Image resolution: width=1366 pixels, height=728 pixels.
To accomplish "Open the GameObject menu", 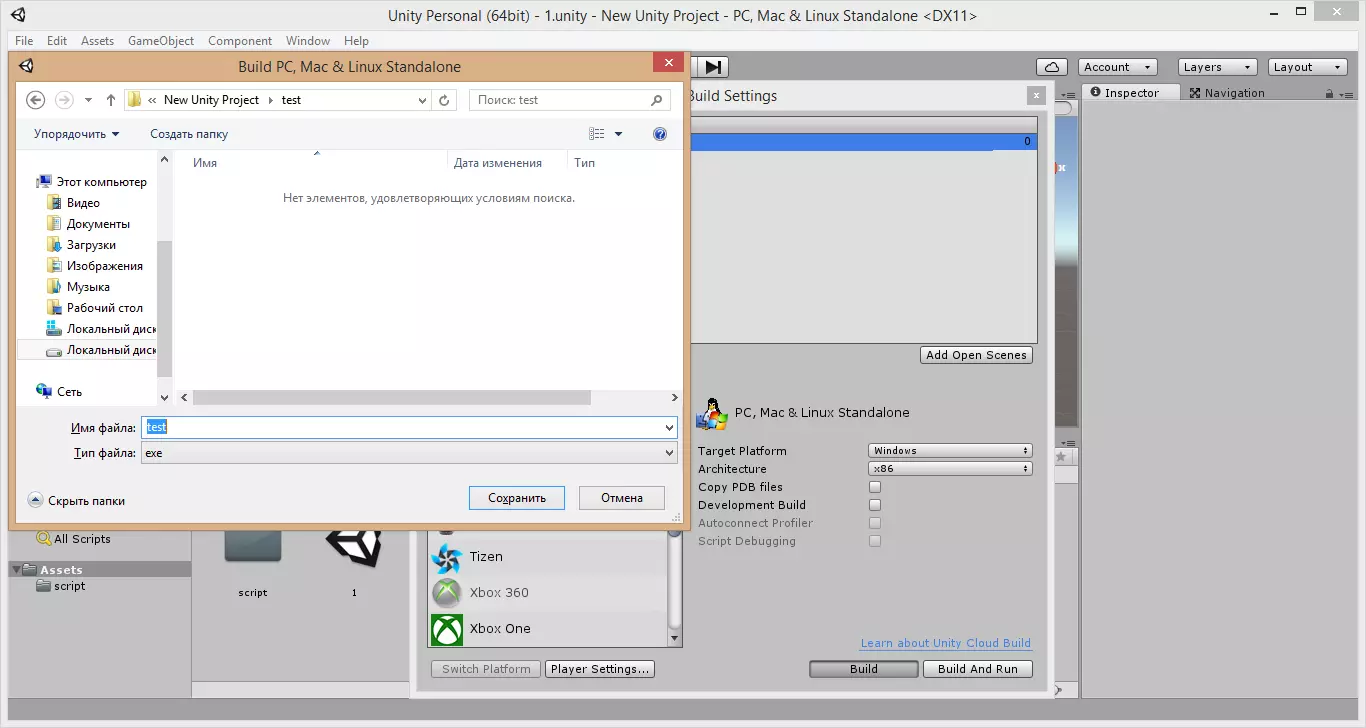I will [161, 41].
